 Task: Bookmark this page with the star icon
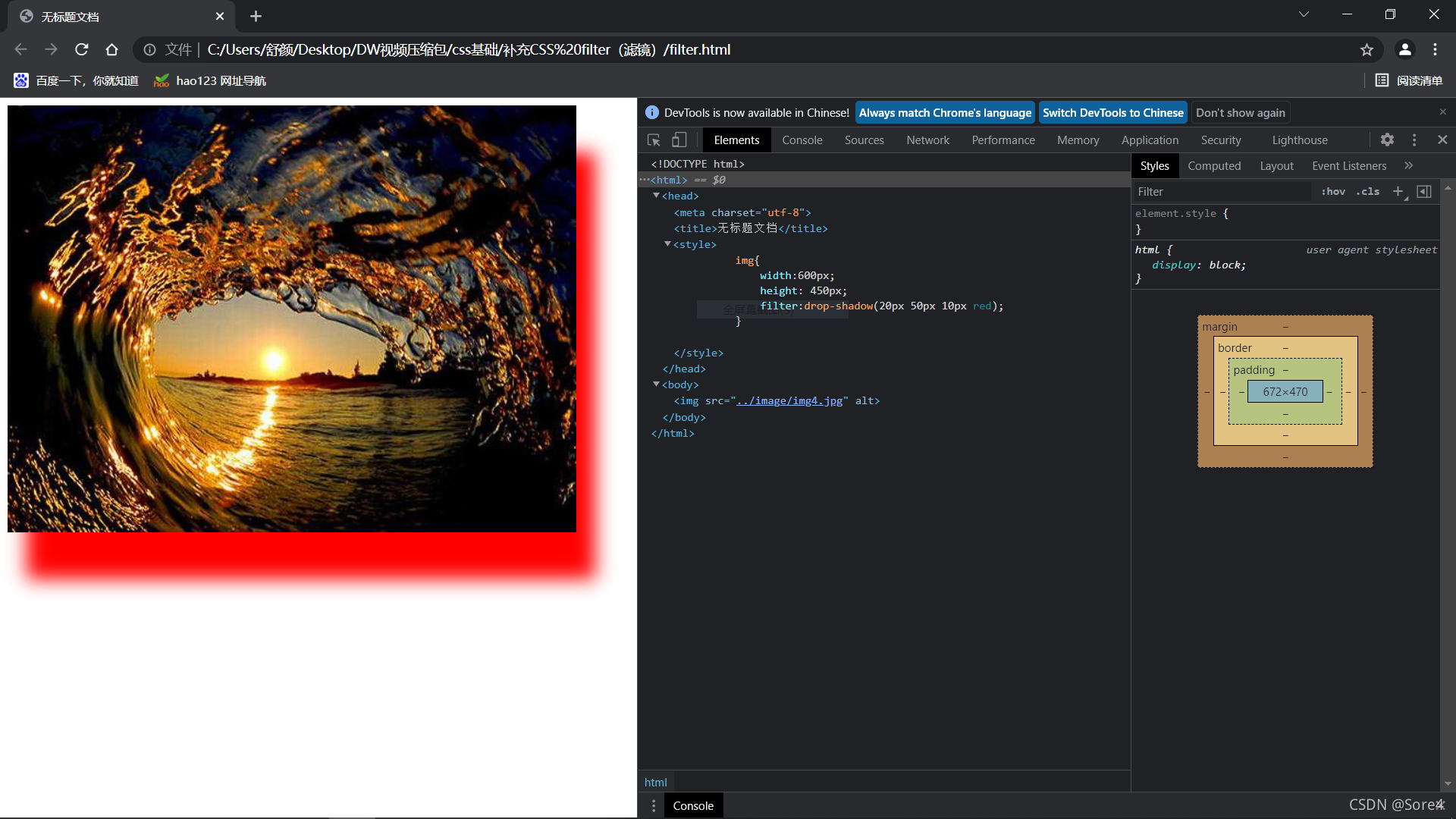click(1367, 50)
